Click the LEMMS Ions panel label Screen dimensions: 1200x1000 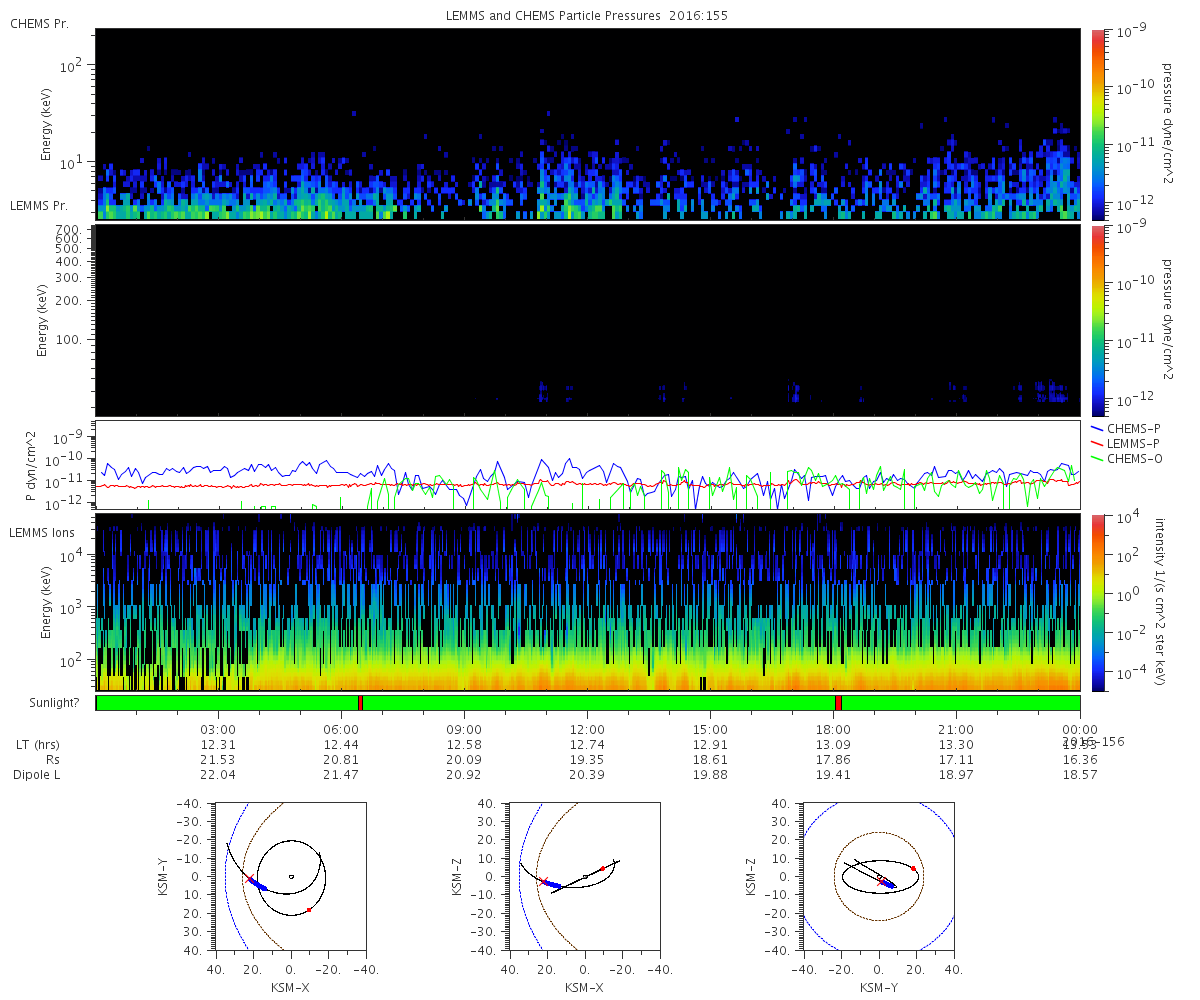(43, 532)
